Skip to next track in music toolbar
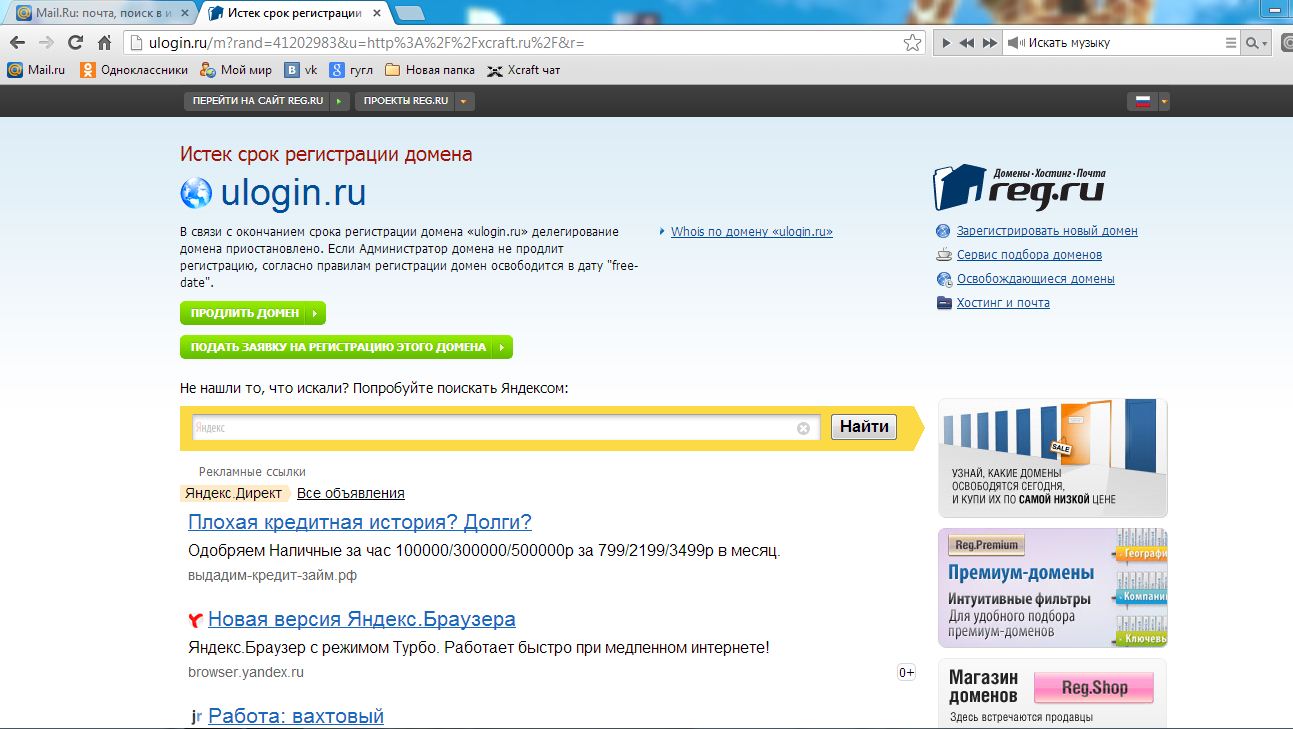Image resolution: width=1293 pixels, height=729 pixels. (989, 43)
